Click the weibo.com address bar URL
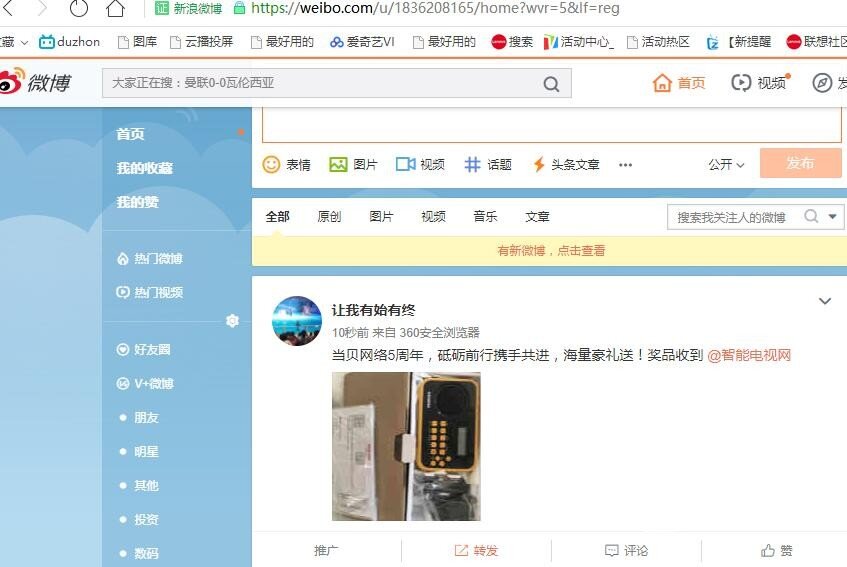Viewport: 847px width, 567px height. 435,8
